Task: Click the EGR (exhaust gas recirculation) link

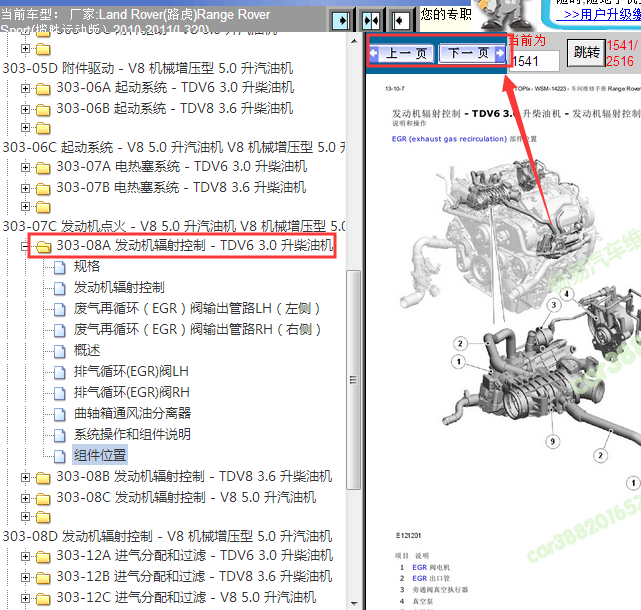Action: [x=449, y=139]
